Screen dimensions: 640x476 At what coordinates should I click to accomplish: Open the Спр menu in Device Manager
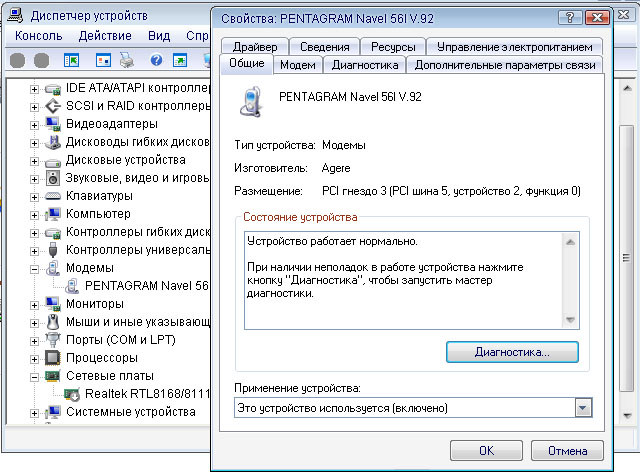[x=198, y=36]
